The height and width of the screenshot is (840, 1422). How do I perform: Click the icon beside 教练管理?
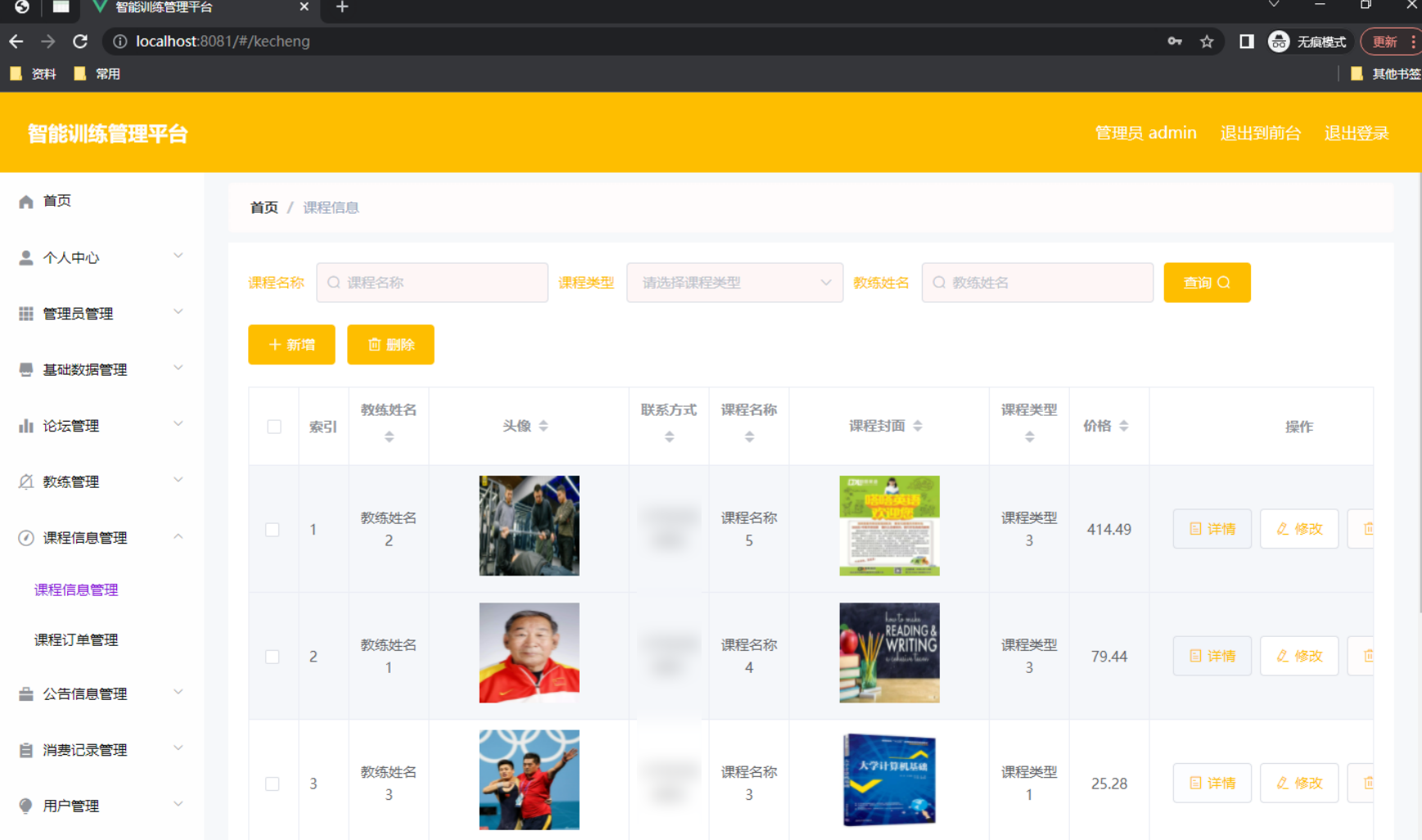26,481
